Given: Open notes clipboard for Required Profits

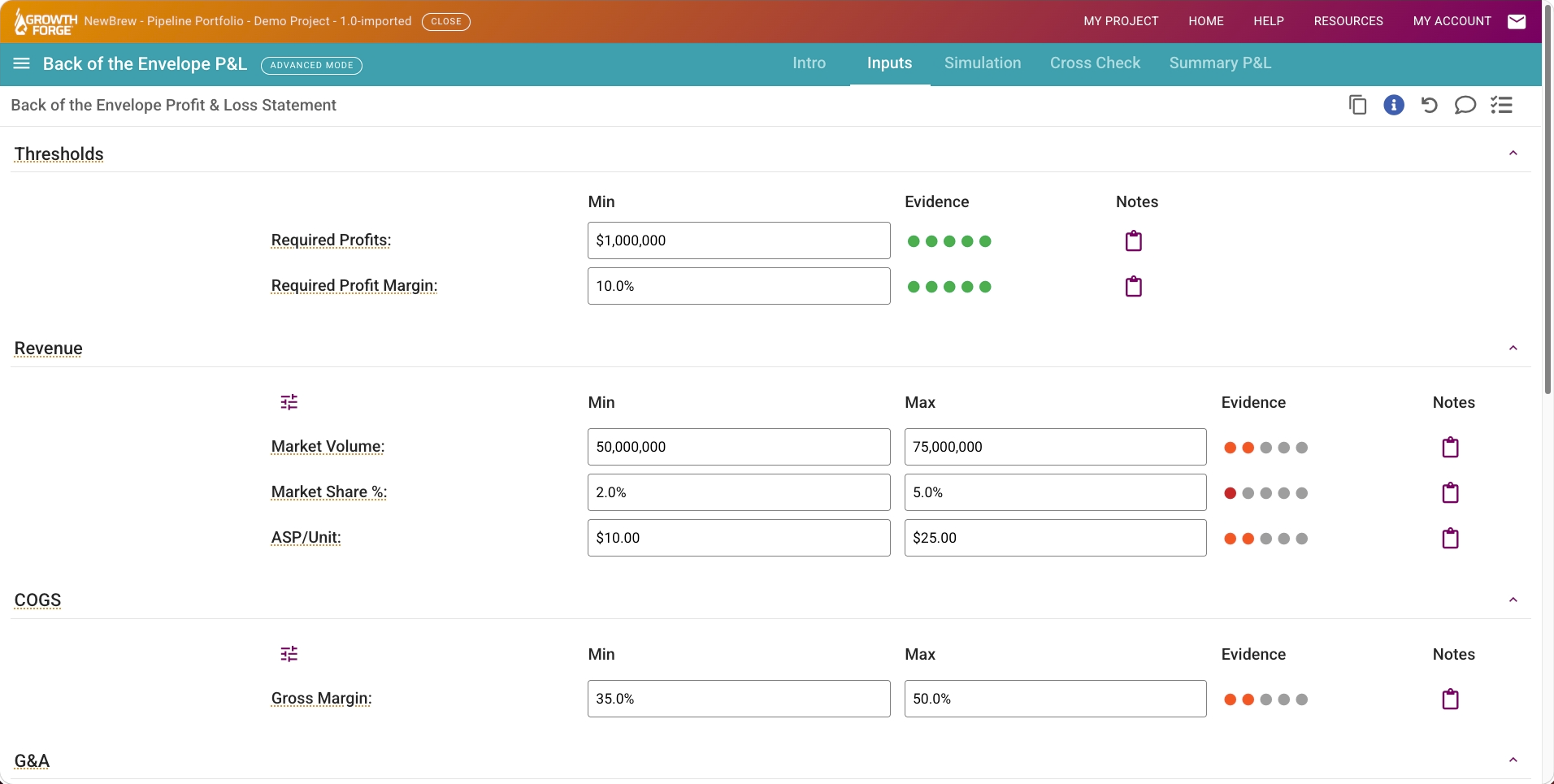Looking at the screenshot, I should (x=1134, y=240).
